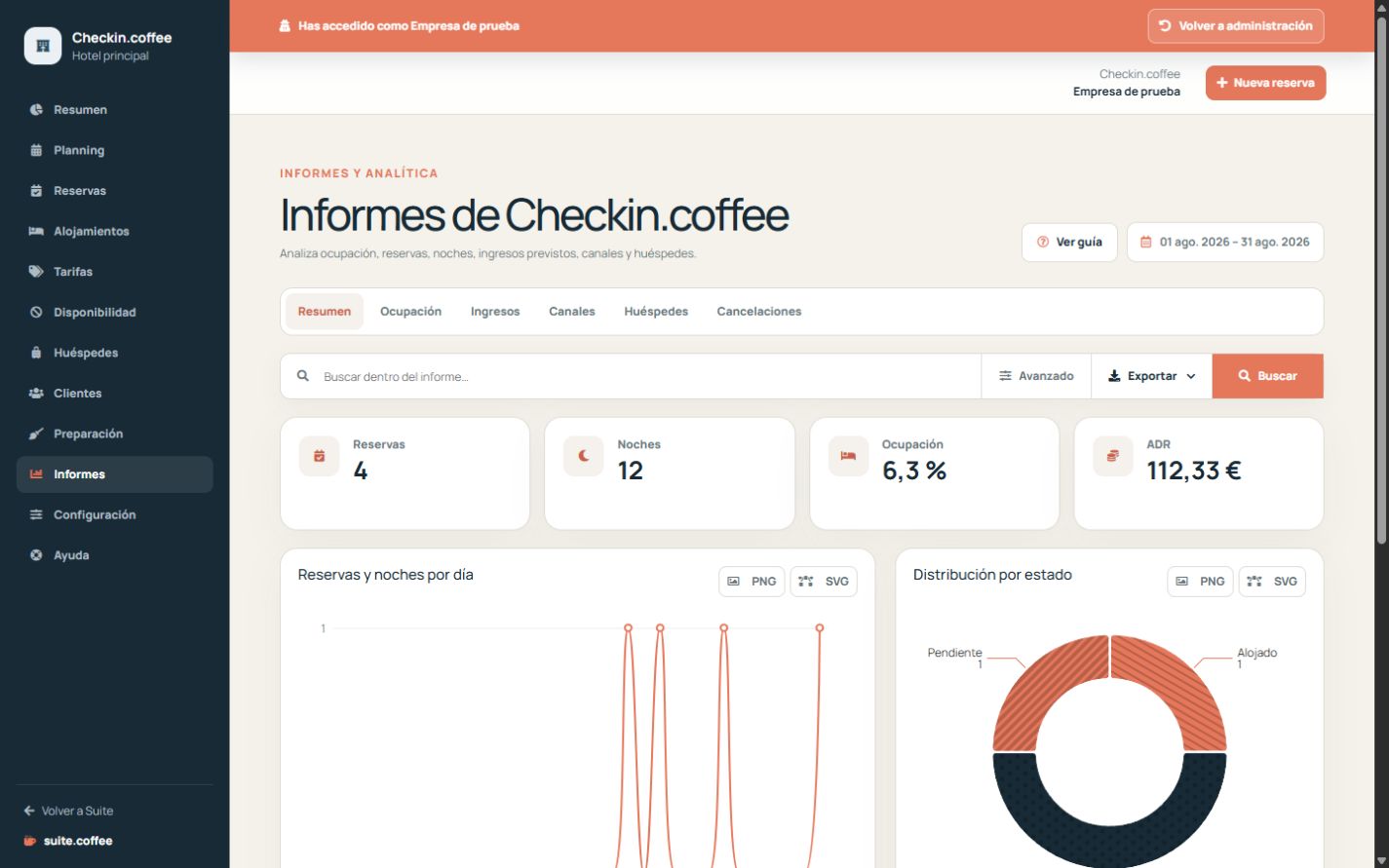Click the Resumen pie-chart icon in sidebar
Image resolution: width=1389 pixels, height=868 pixels.
[x=36, y=110]
